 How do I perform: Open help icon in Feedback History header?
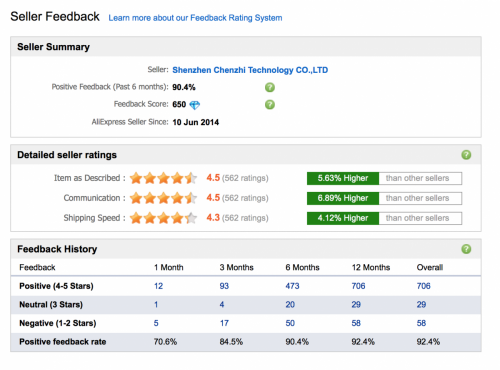point(466,249)
